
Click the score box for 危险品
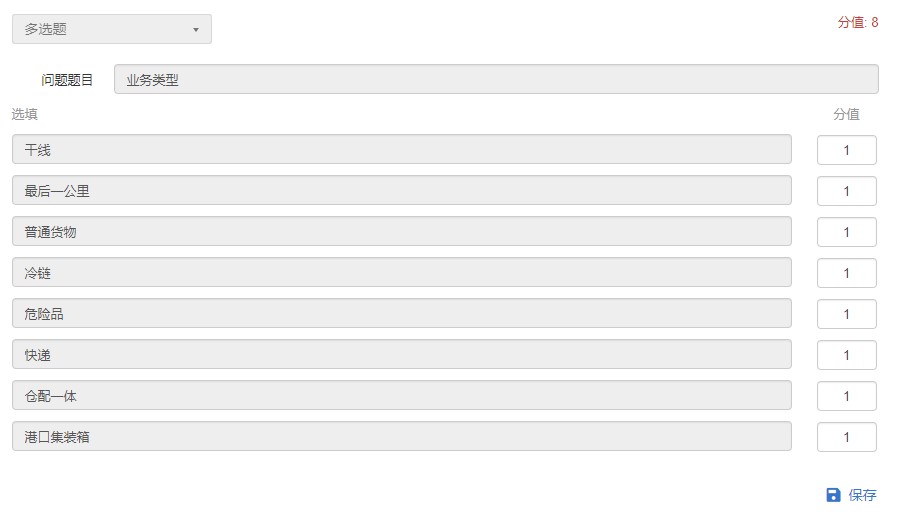click(846, 314)
